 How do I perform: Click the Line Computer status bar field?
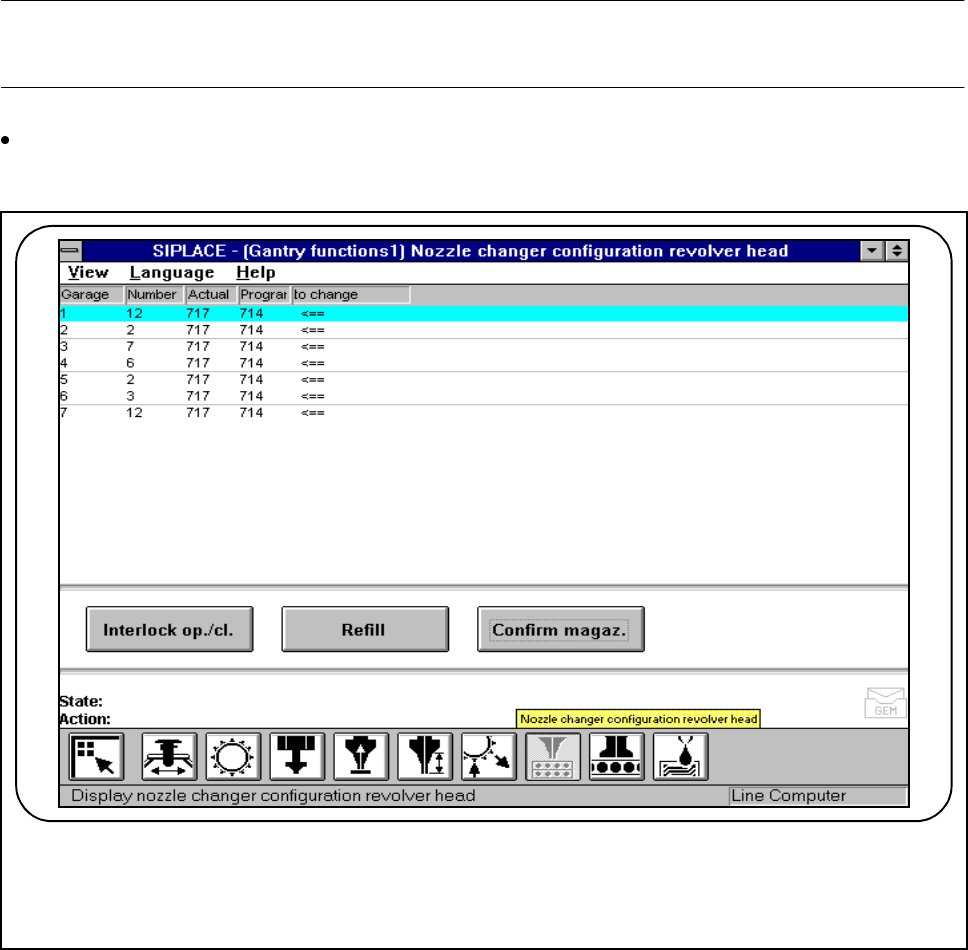(817, 796)
